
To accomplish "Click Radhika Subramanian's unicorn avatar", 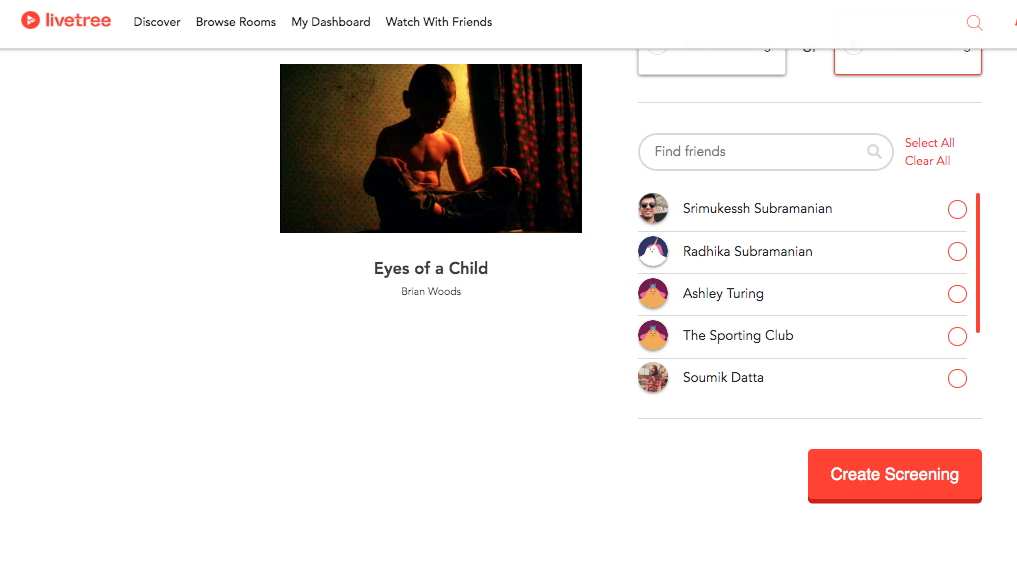I will (653, 251).
